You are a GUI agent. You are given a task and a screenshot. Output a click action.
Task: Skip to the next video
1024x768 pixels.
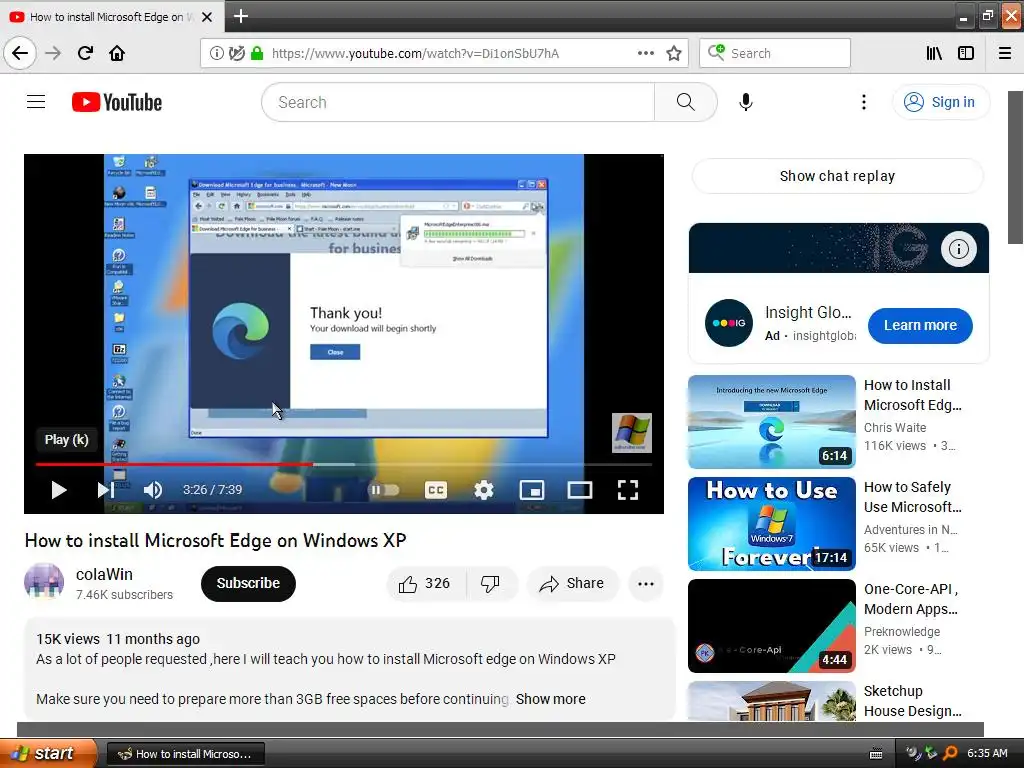(106, 490)
